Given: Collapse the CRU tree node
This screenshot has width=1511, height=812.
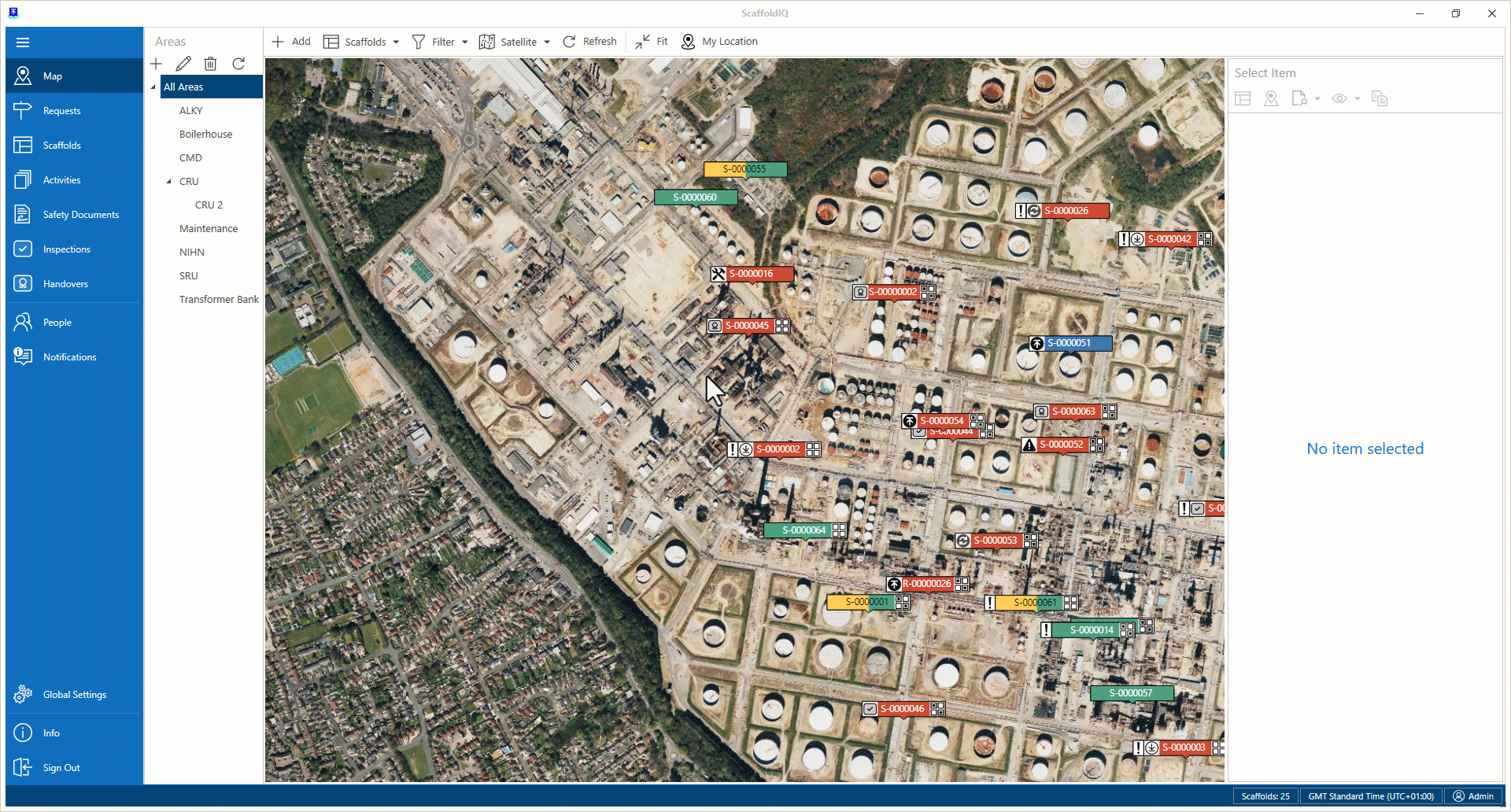Looking at the screenshot, I should click(x=168, y=182).
